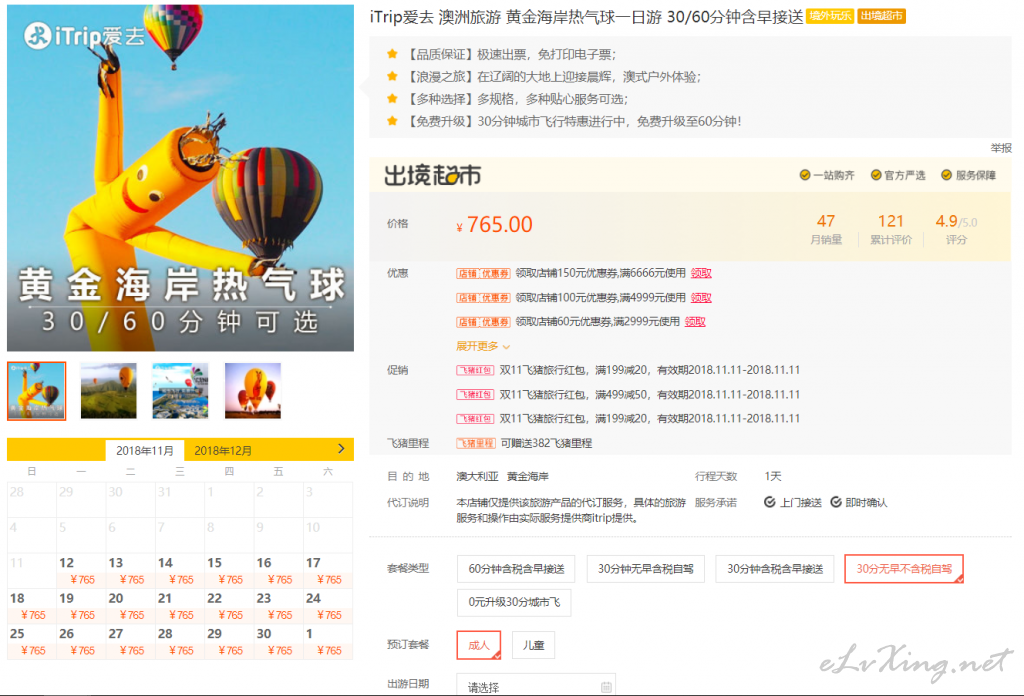Select the 30分无早不含税自驾 package
1024x696 pixels.
pyautogui.click(x=904, y=569)
